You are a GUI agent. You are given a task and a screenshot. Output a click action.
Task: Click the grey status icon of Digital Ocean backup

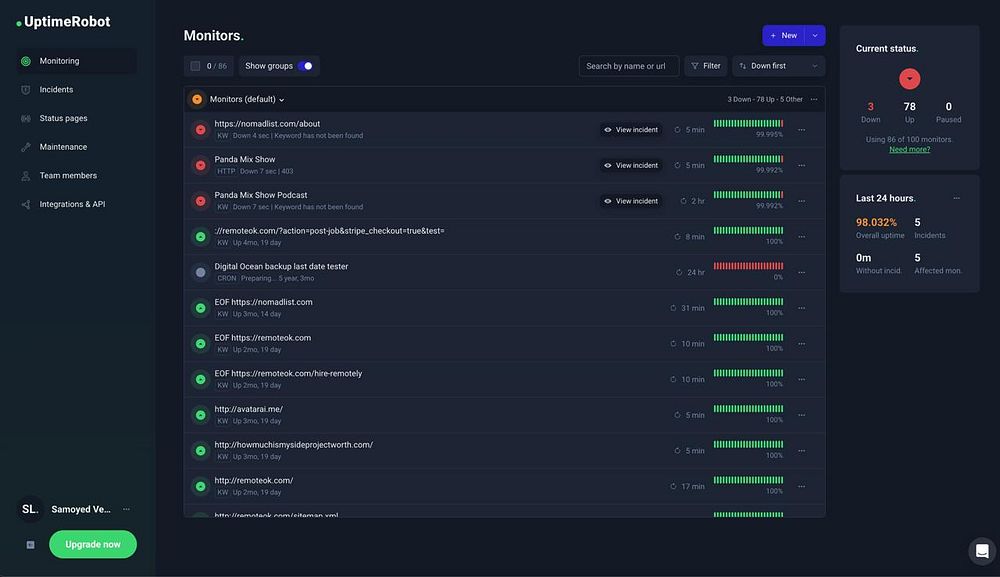point(200,273)
